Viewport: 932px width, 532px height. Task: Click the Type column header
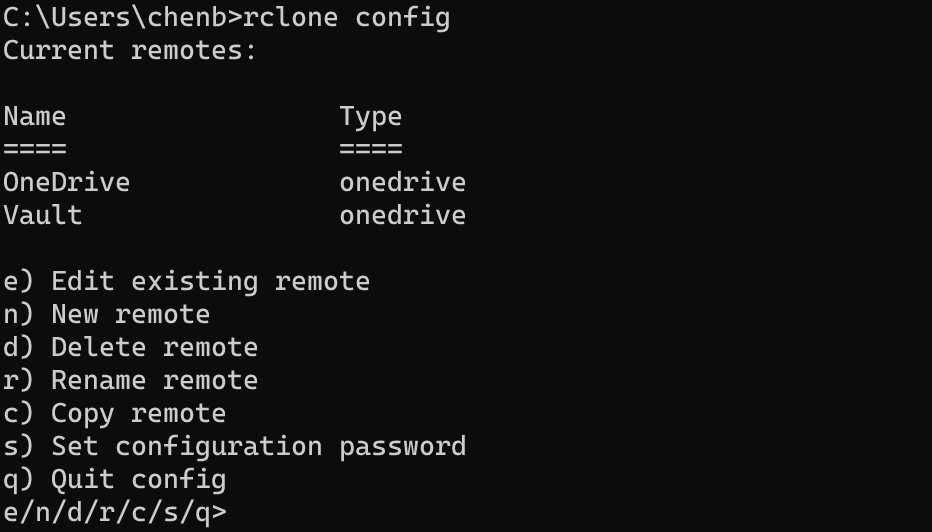coord(370,116)
